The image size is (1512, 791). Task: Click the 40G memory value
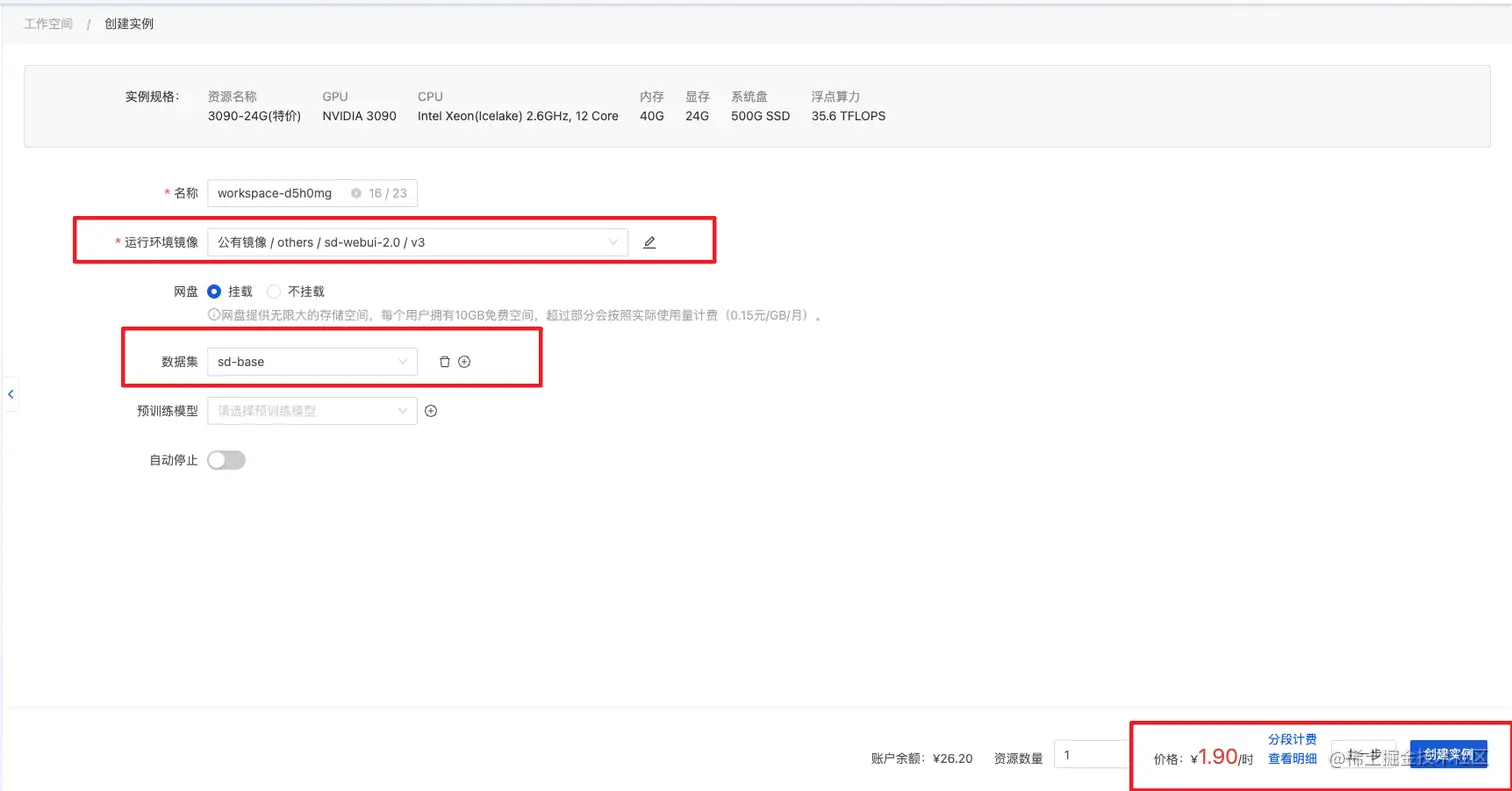tap(652, 116)
